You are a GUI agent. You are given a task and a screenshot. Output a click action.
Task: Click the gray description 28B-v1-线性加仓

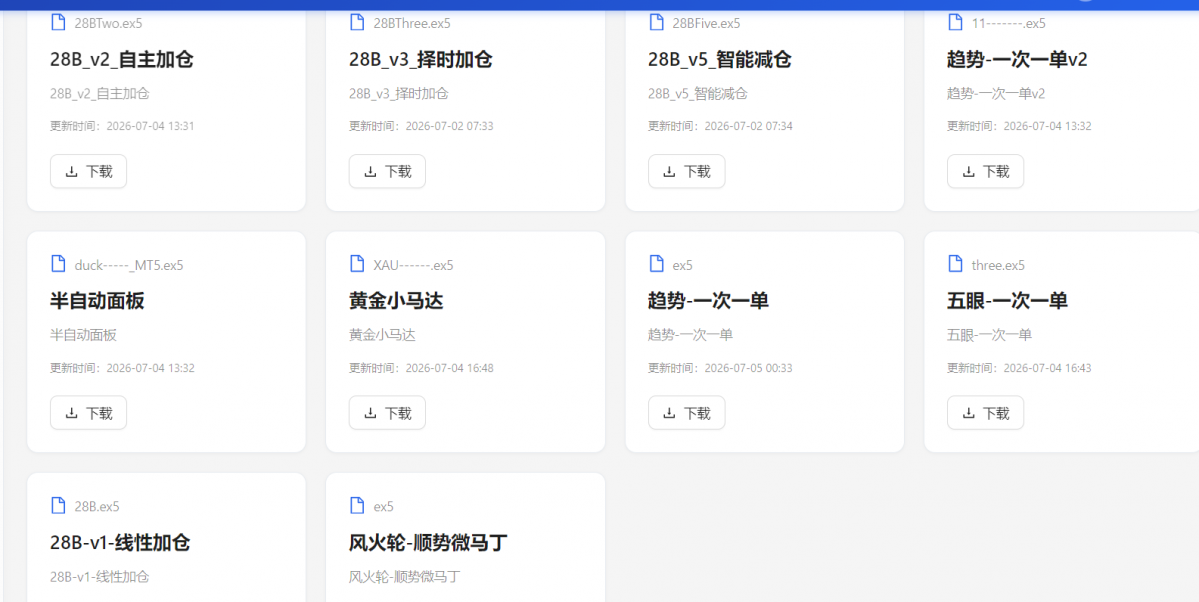(x=99, y=577)
